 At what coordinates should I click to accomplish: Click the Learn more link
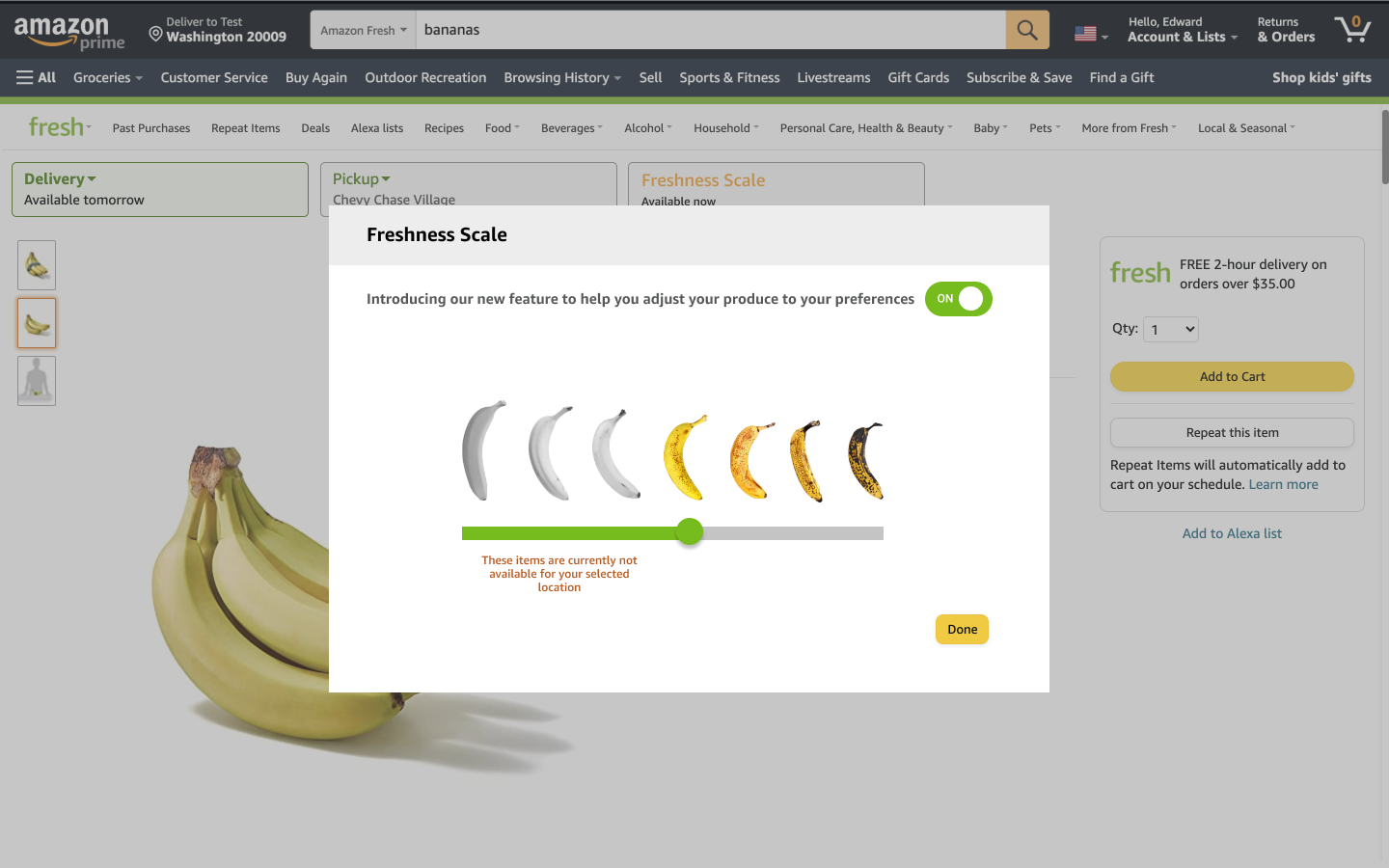pyautogui.click(x=1283, y=484)
